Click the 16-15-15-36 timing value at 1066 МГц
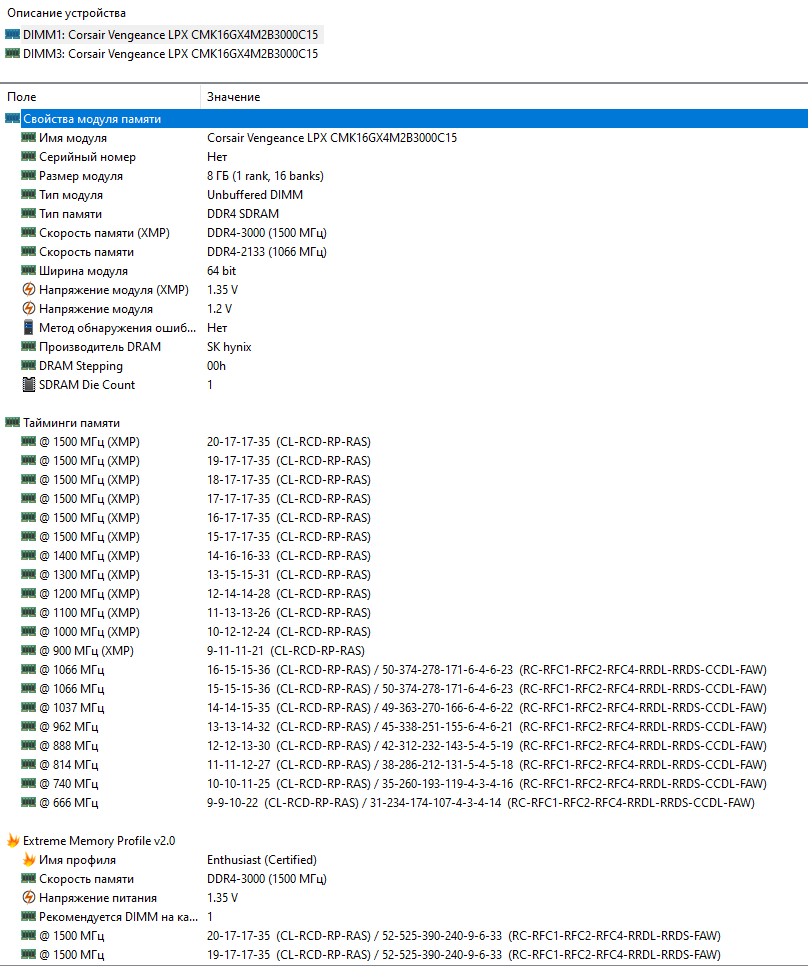 (x=238, y=670)
